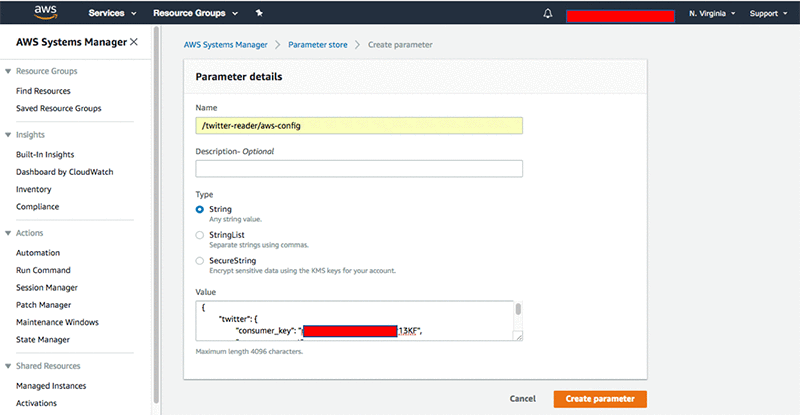Click the AWS logo home icon

pyautogui.click(x=45, y=13)
